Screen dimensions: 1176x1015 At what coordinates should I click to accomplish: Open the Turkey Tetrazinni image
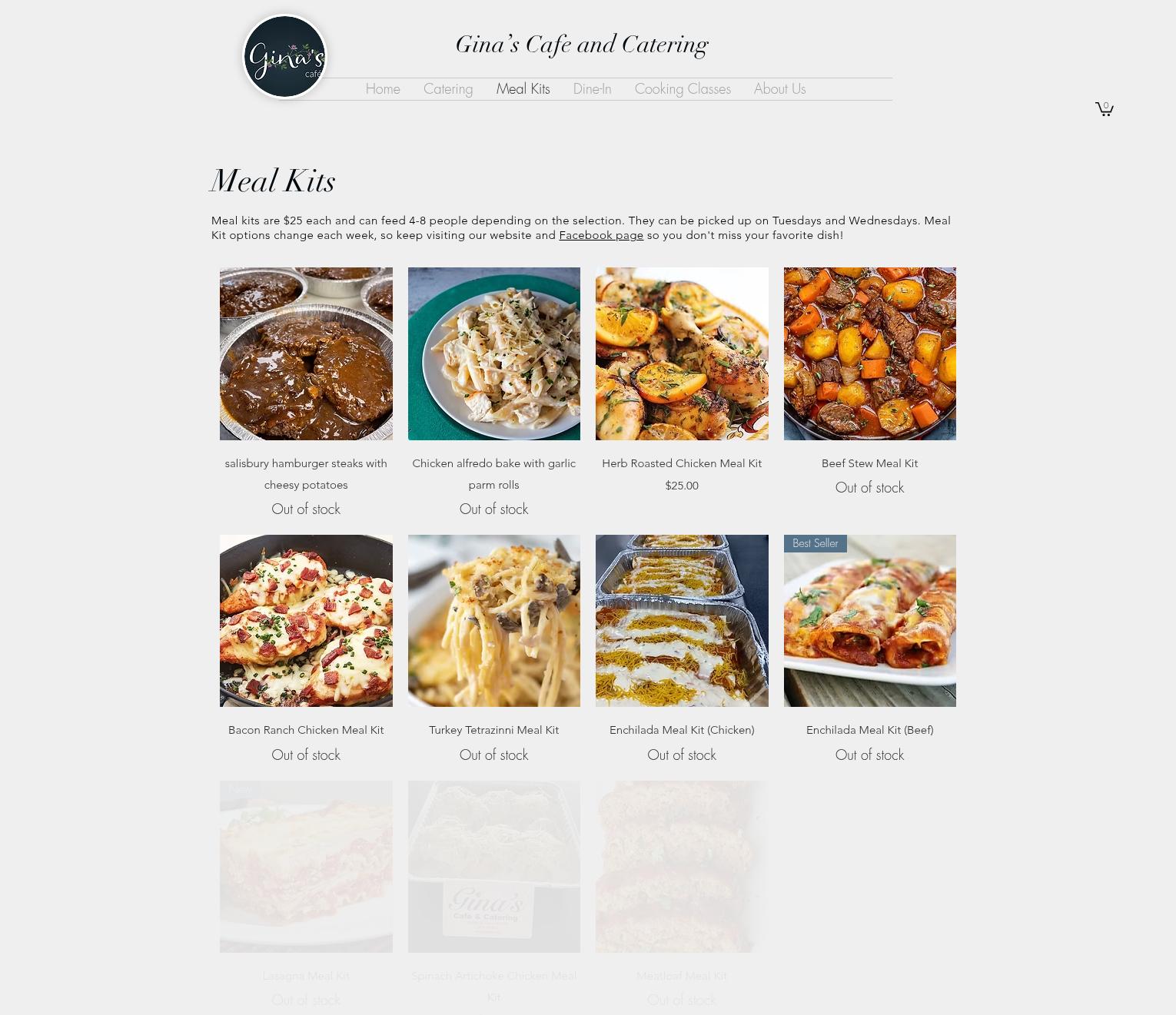[x=494, y=621]
